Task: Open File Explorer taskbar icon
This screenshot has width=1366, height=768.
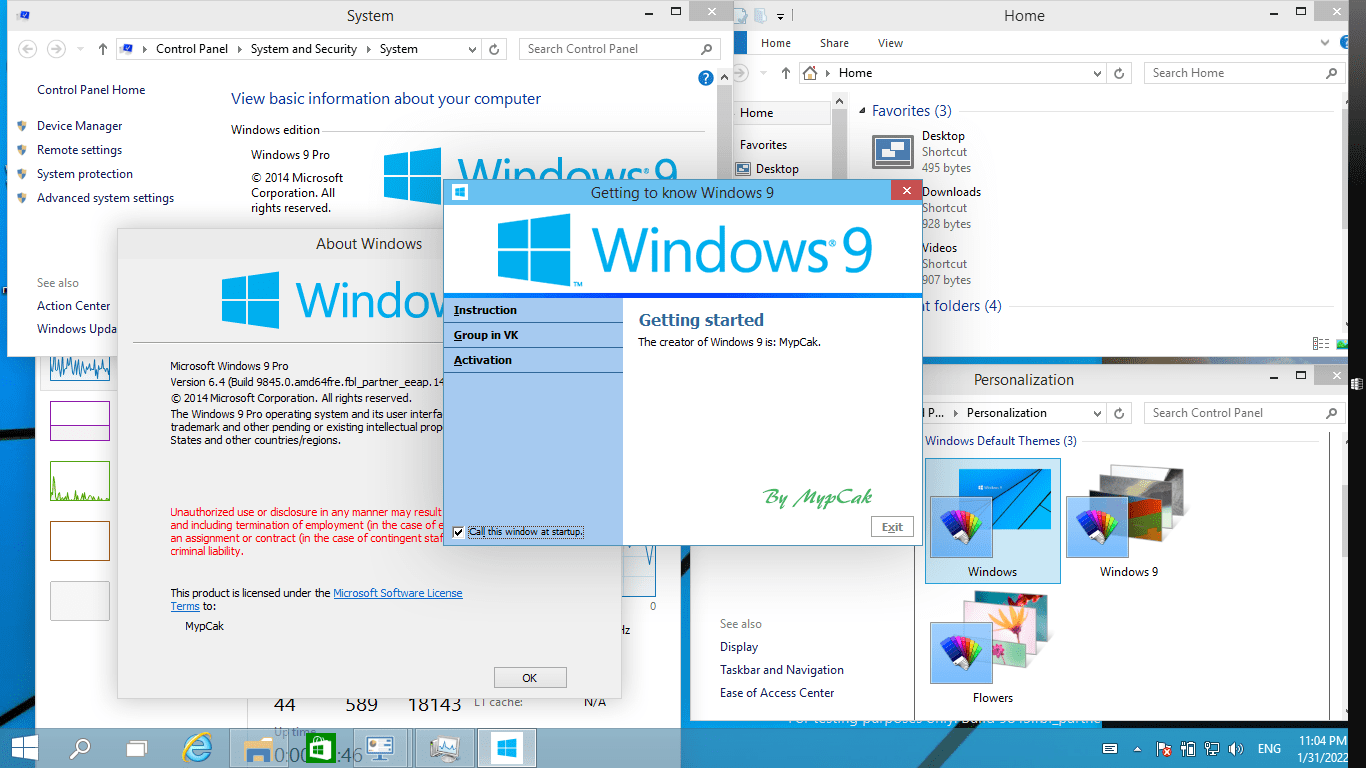Action: tap(259, 748)
